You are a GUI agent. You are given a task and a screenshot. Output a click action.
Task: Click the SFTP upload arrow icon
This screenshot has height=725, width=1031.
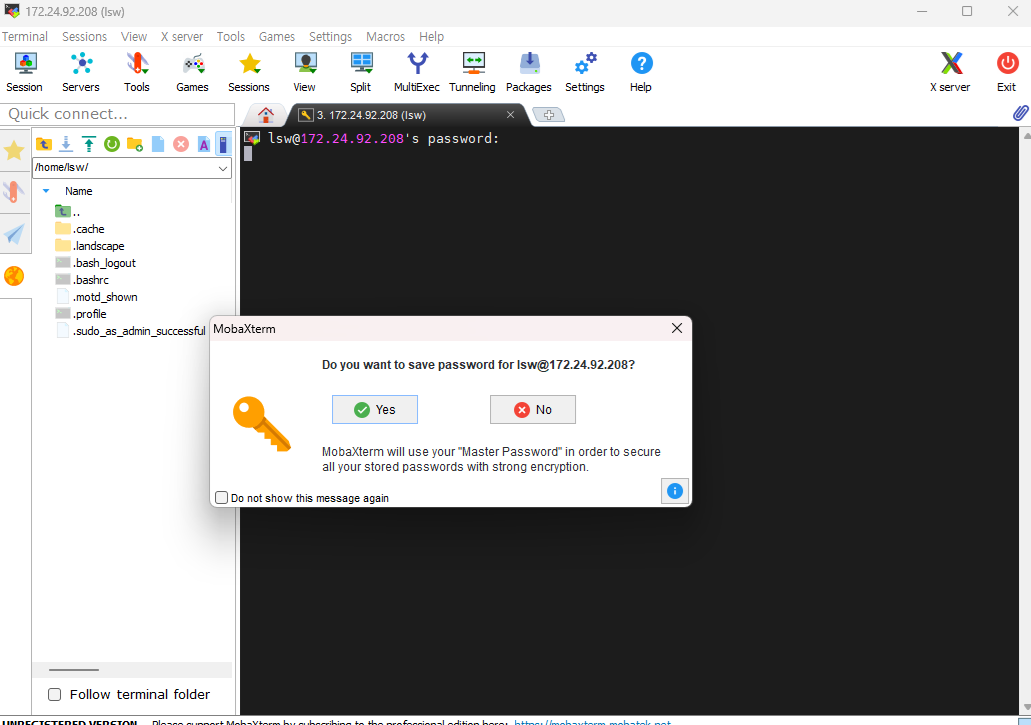89,144
